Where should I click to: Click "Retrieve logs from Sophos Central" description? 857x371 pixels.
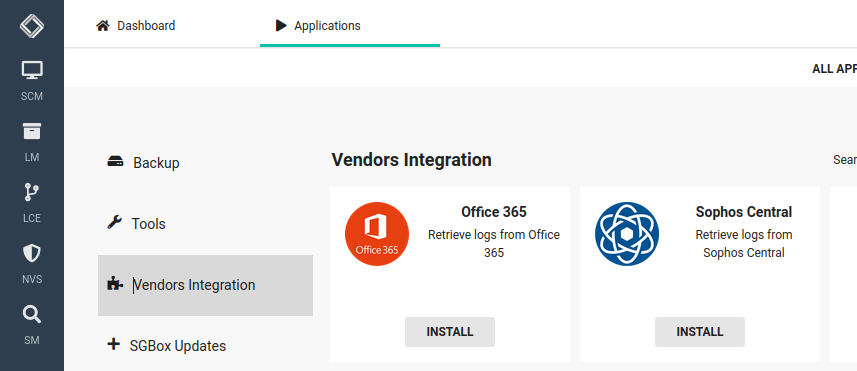click(743, 244)
